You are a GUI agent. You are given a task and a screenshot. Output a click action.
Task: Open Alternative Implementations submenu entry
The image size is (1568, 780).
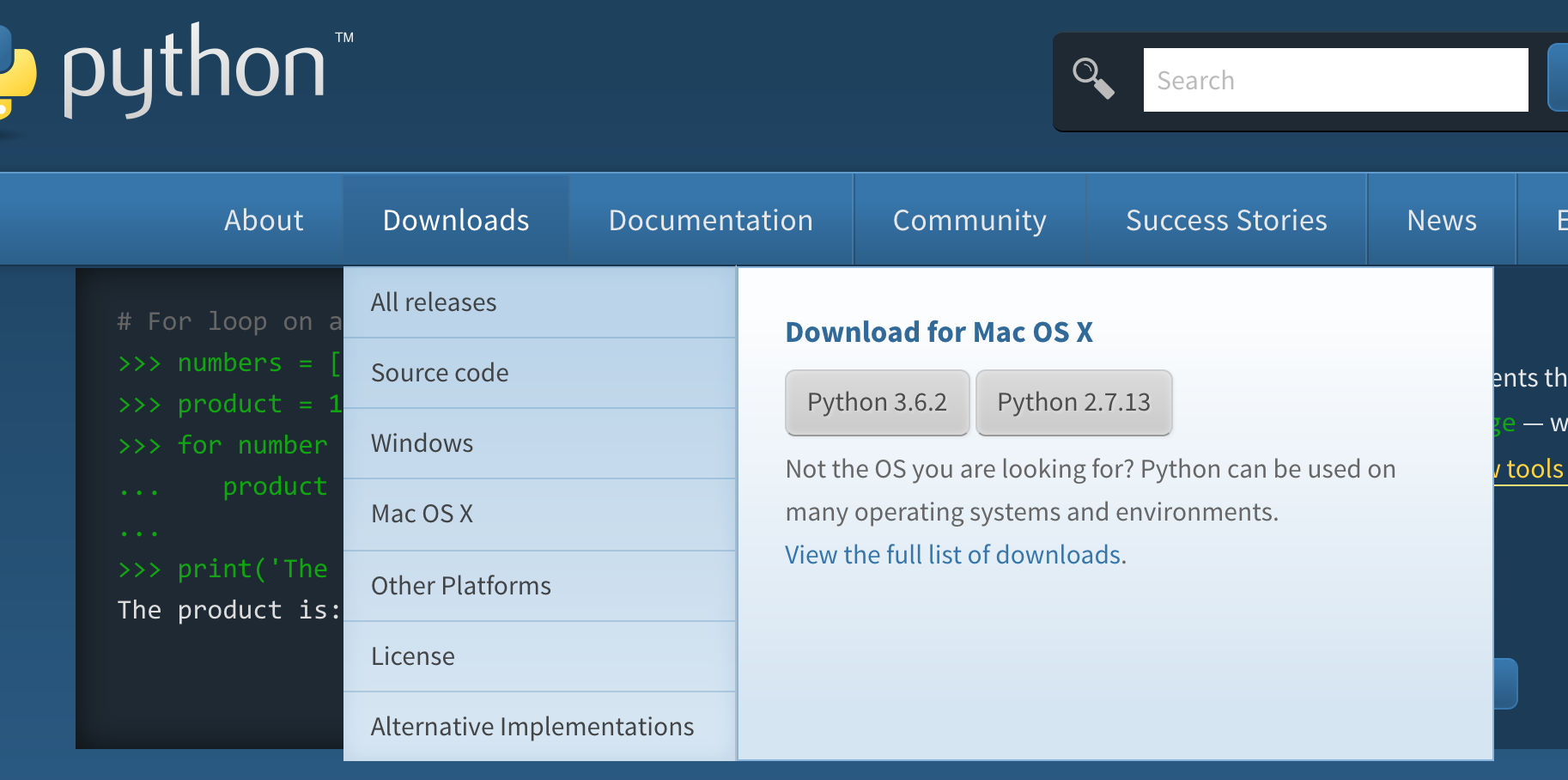click(539, 727)
